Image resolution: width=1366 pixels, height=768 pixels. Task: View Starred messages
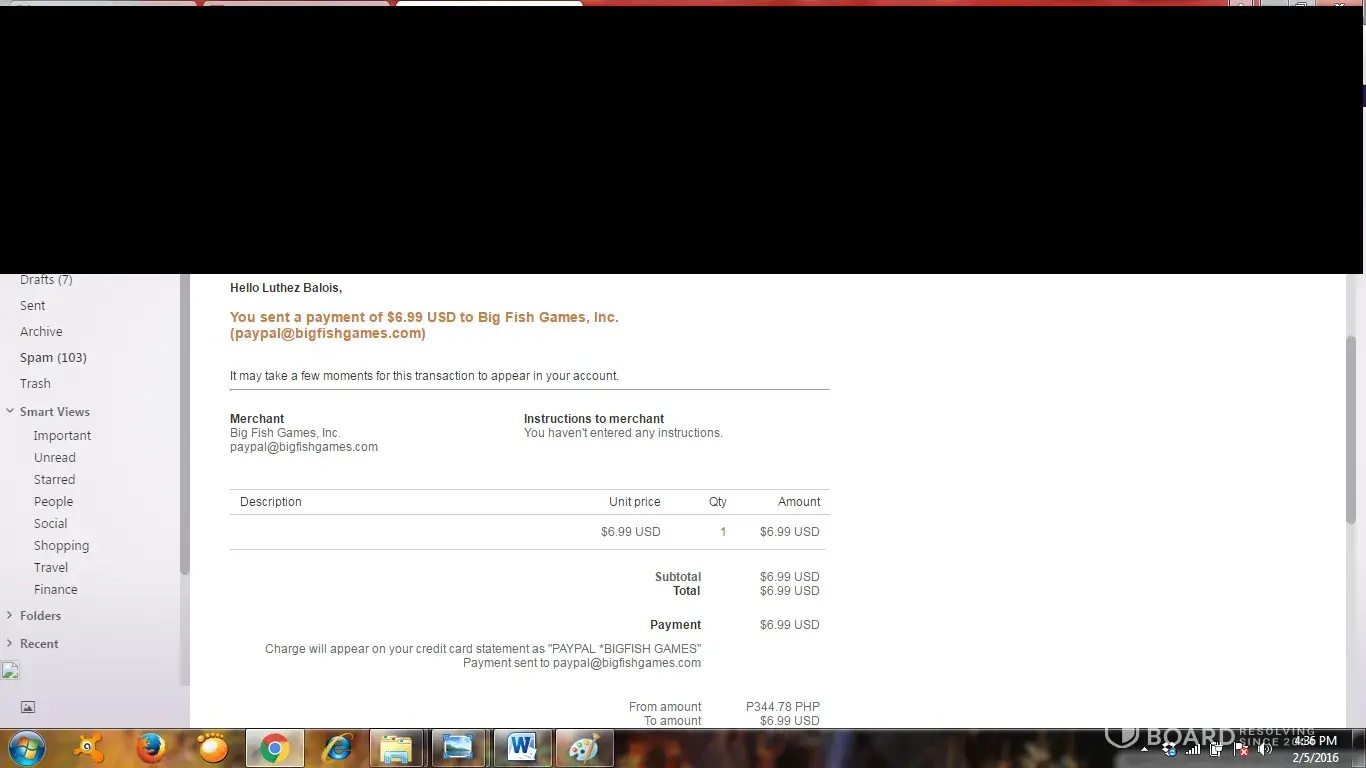pyautogui.click(x=54, y=480)
